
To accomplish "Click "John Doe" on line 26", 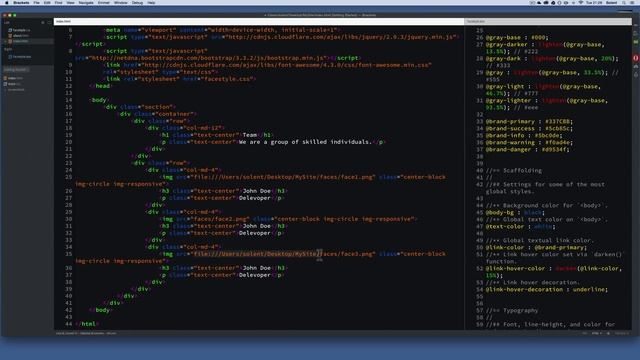I will click(x=257, y=191).
